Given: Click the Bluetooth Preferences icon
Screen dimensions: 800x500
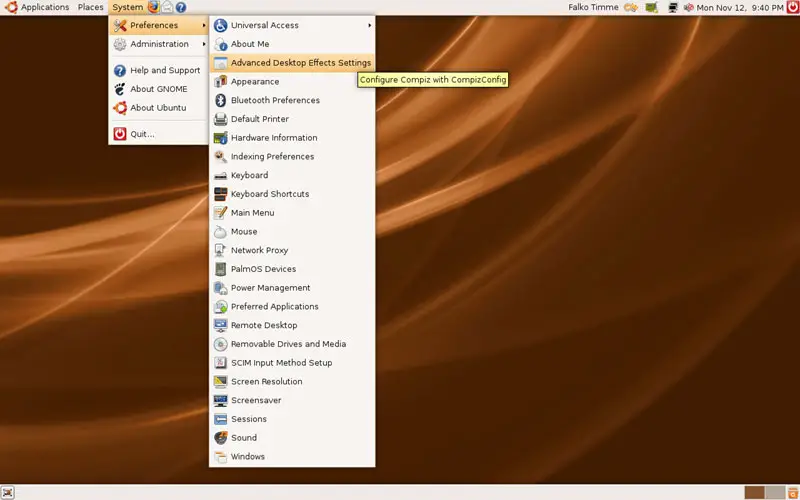Looking at the screenshot, I should (x=220, y=100).
